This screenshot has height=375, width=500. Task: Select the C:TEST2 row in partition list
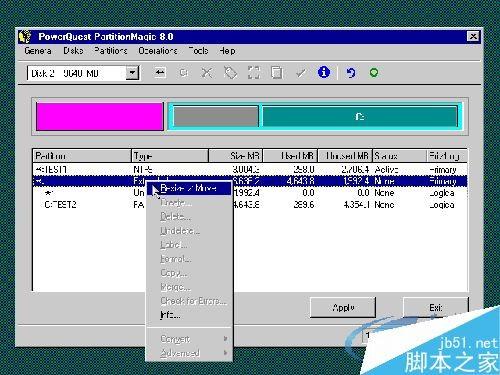250,204
